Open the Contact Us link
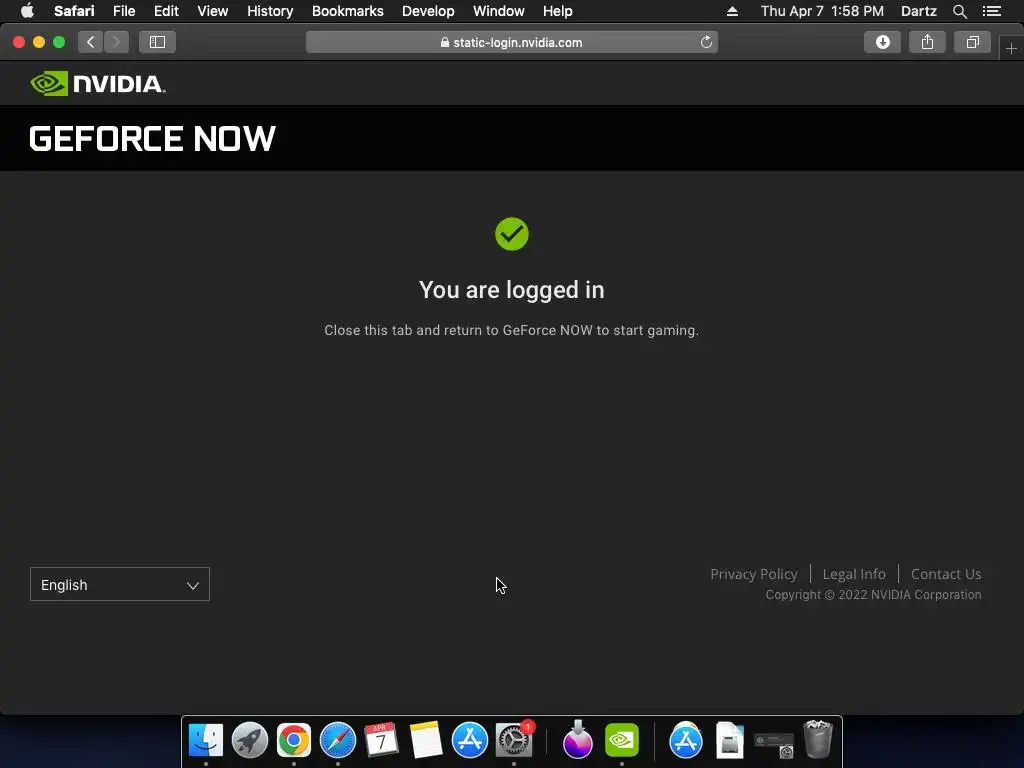Viewport: 1024px width, 768px height. 946,574
